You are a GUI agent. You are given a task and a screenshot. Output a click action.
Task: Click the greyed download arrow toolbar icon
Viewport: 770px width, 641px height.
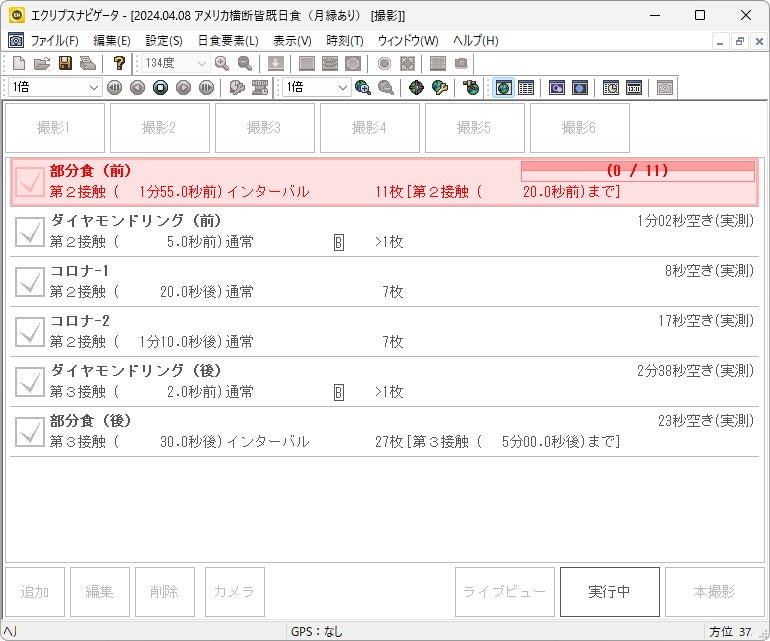point(275,63)
